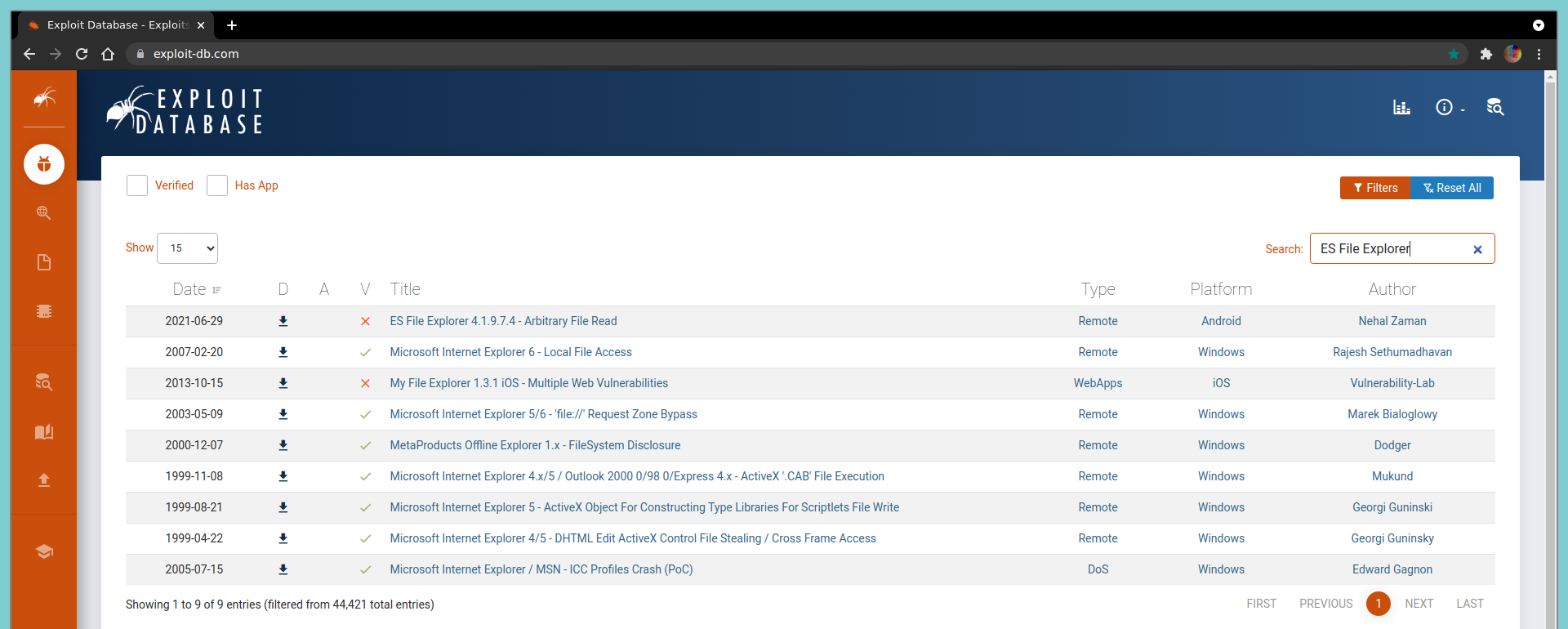The width and height of the screenshot is (1568, 629).
Task: Open the Online Training graduation cap icon
Action: pyautogui.click(x=44, y=551)
